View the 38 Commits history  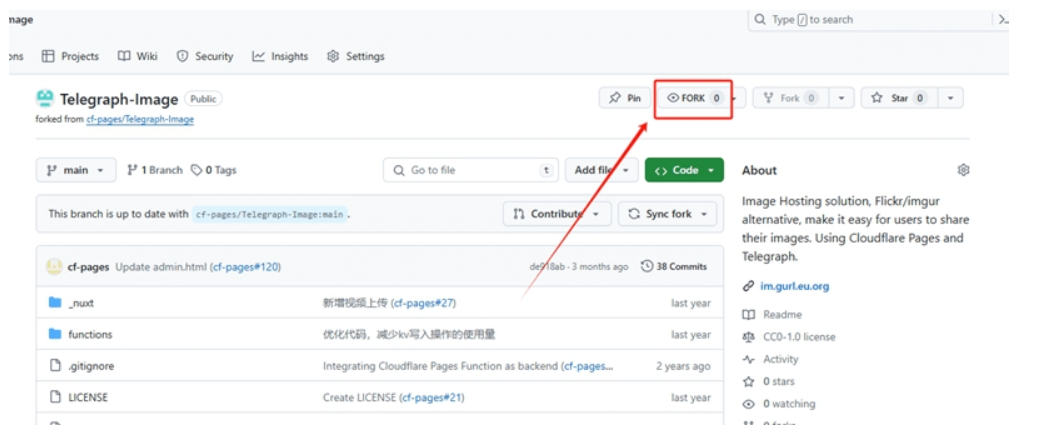[x=674, y=266]
